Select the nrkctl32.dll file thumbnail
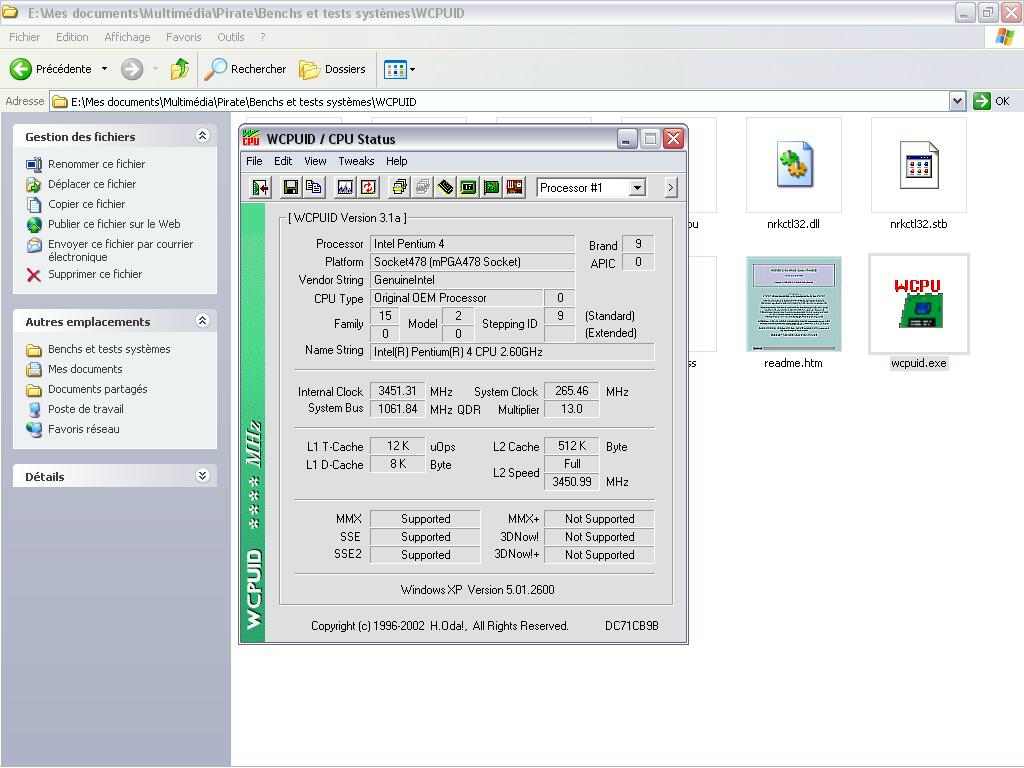 click(793, 165)
